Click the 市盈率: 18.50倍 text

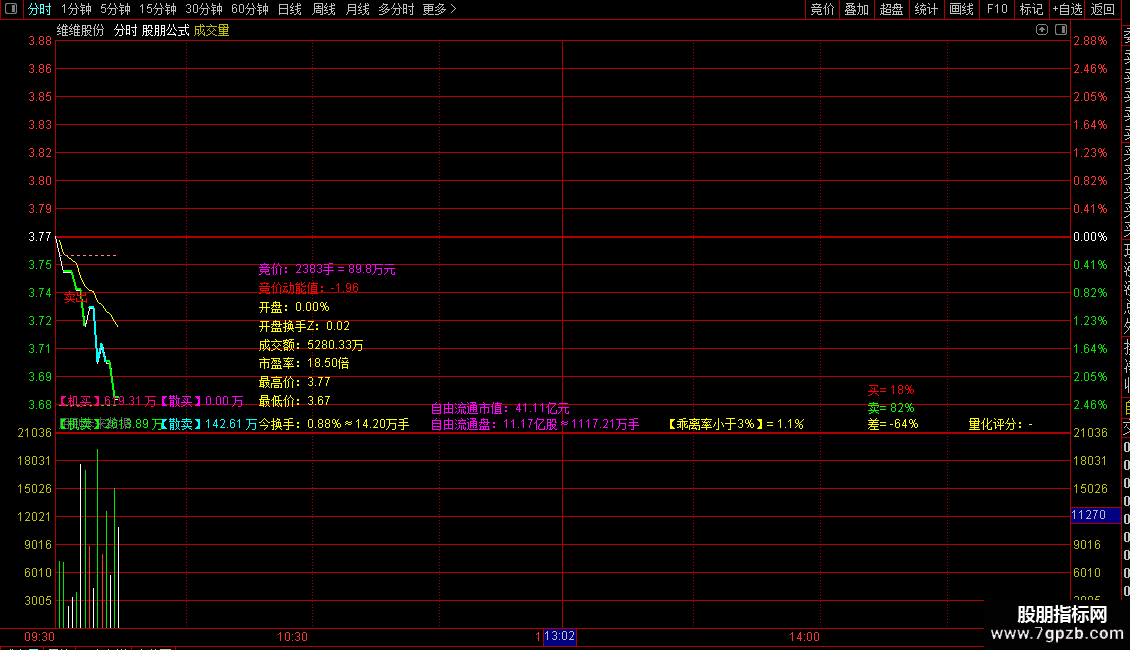tap(304, 363)
